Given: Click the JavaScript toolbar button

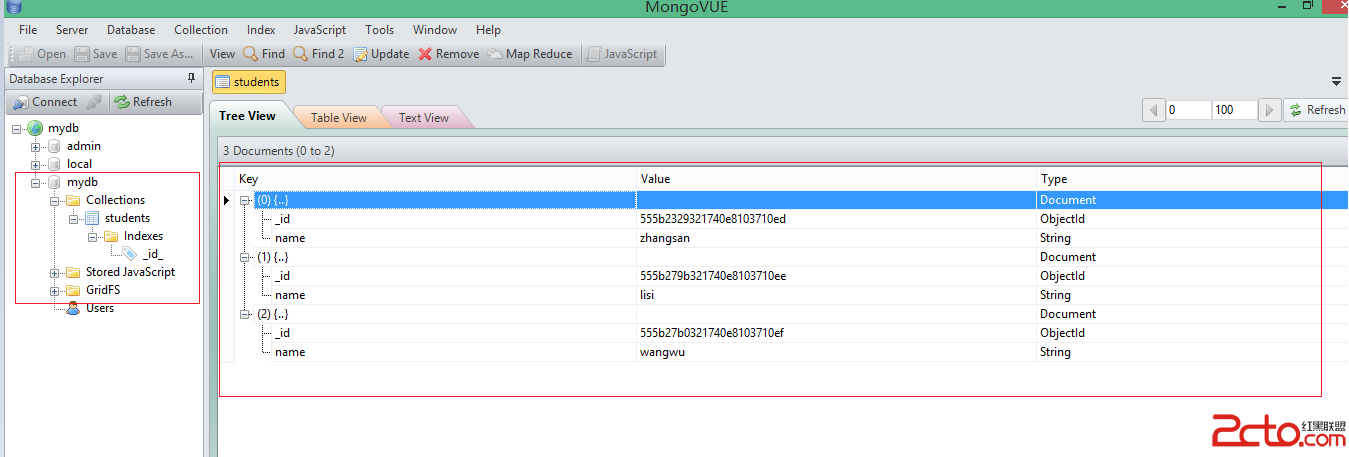Looking at the screenshot, I should 622,54.
